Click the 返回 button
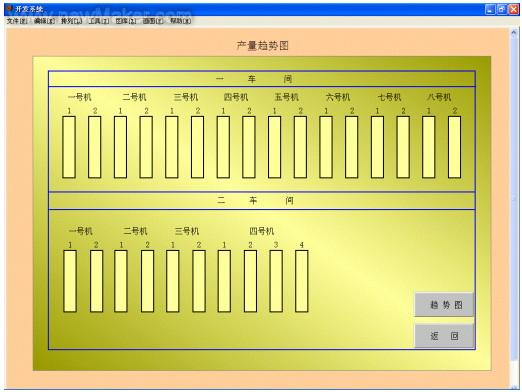Image resolution: width=522 pixels, height=392 pixels. tap(444, 335)
